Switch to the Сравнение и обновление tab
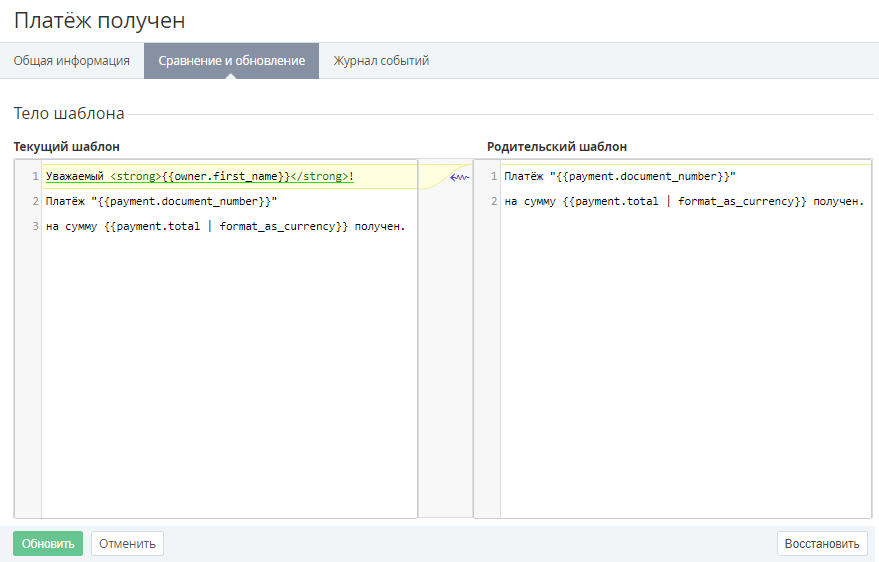This screenshot has height=562, width=879. click(x=231, y=61)
